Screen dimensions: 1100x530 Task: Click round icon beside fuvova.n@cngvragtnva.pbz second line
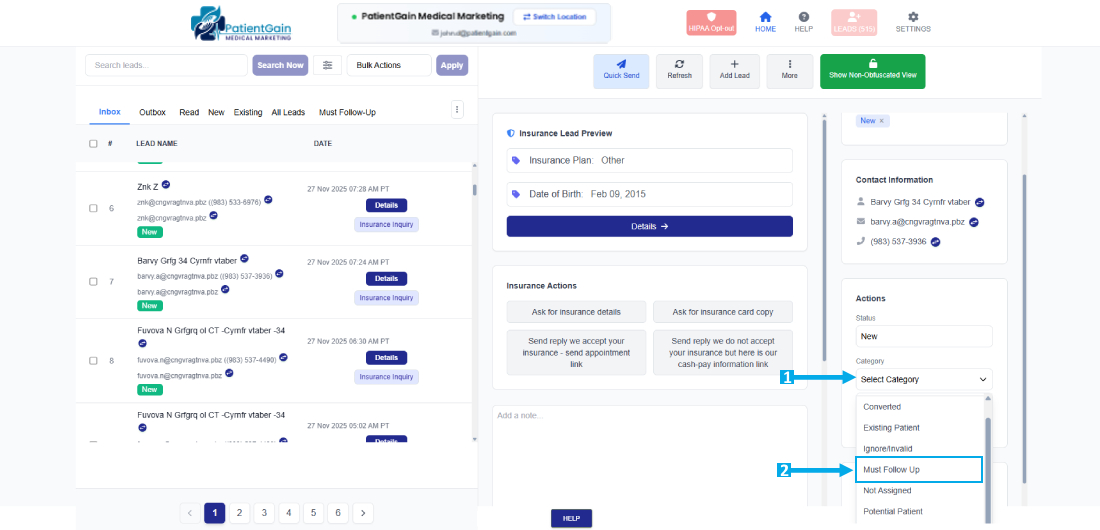[x=229, y=373]
